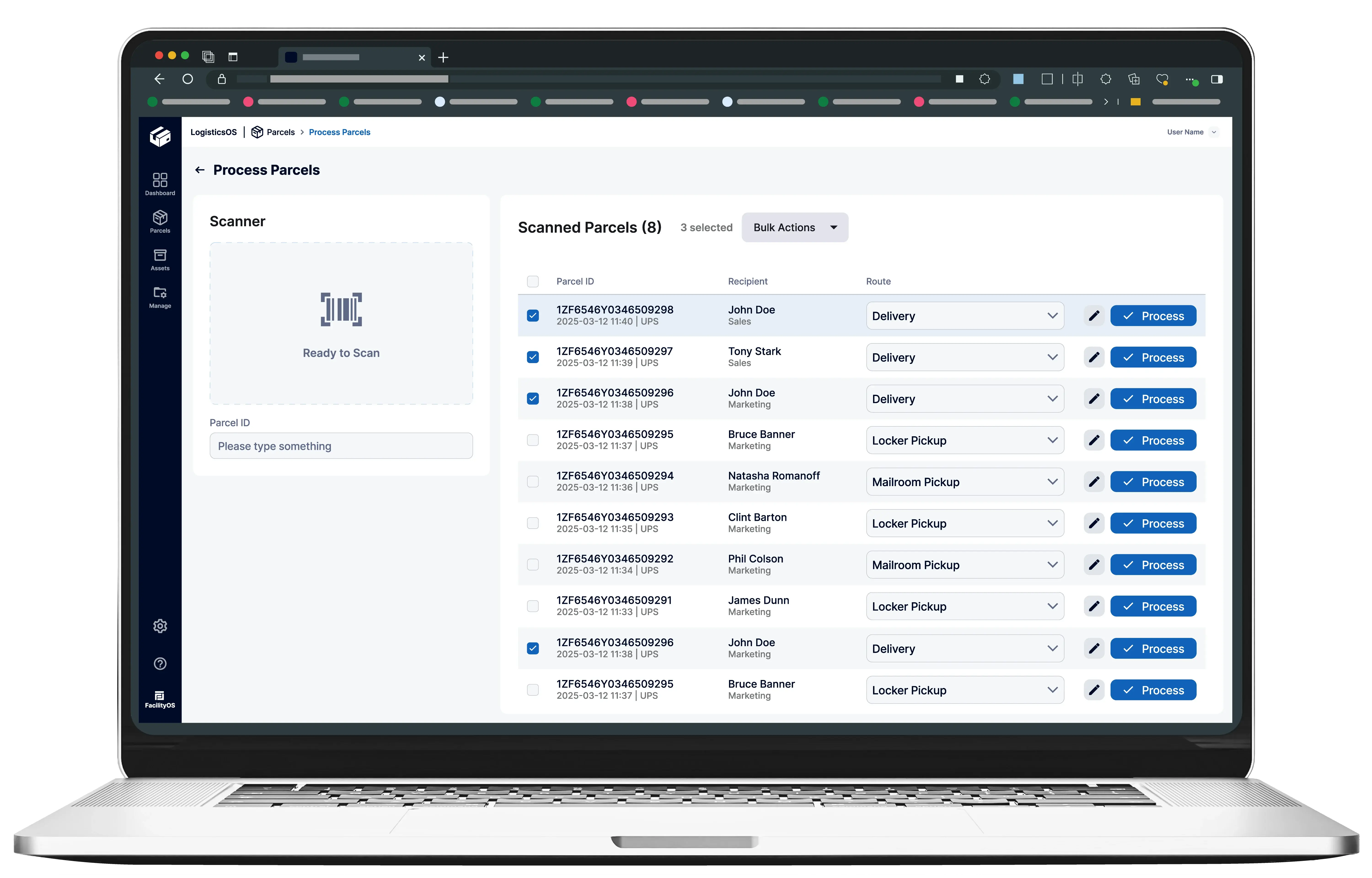Edit parcel 1ZF6546Y0346509298 with pencil icon
This screenshot has height=878, width=1372.
pyautogui.click(x=1094, y=316)
